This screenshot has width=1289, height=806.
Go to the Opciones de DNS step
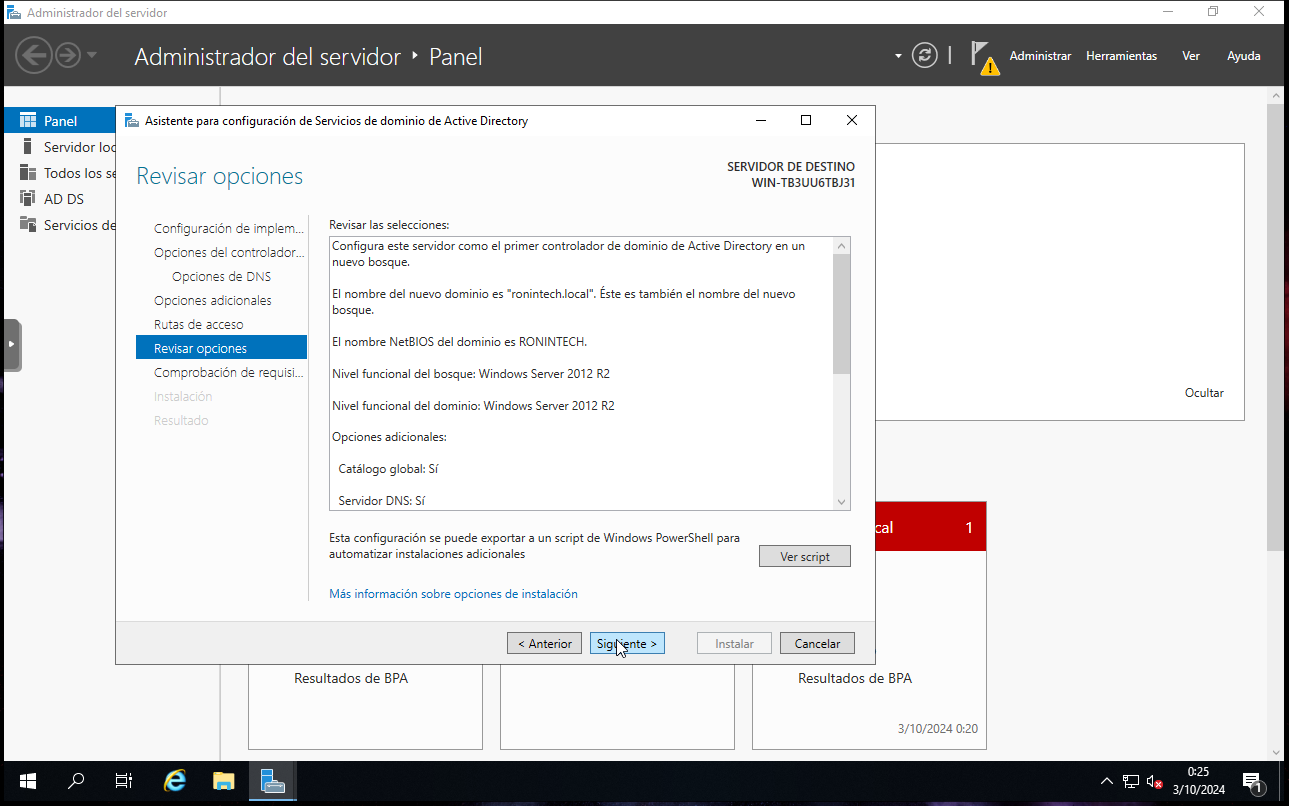coord(221,276)
